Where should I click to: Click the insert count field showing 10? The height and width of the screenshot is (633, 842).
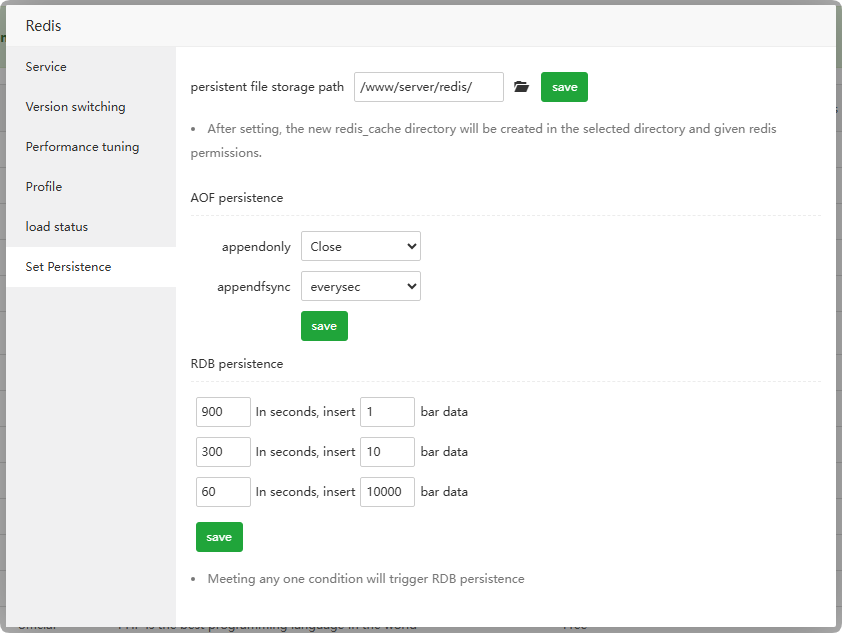[x=387, y=452]
